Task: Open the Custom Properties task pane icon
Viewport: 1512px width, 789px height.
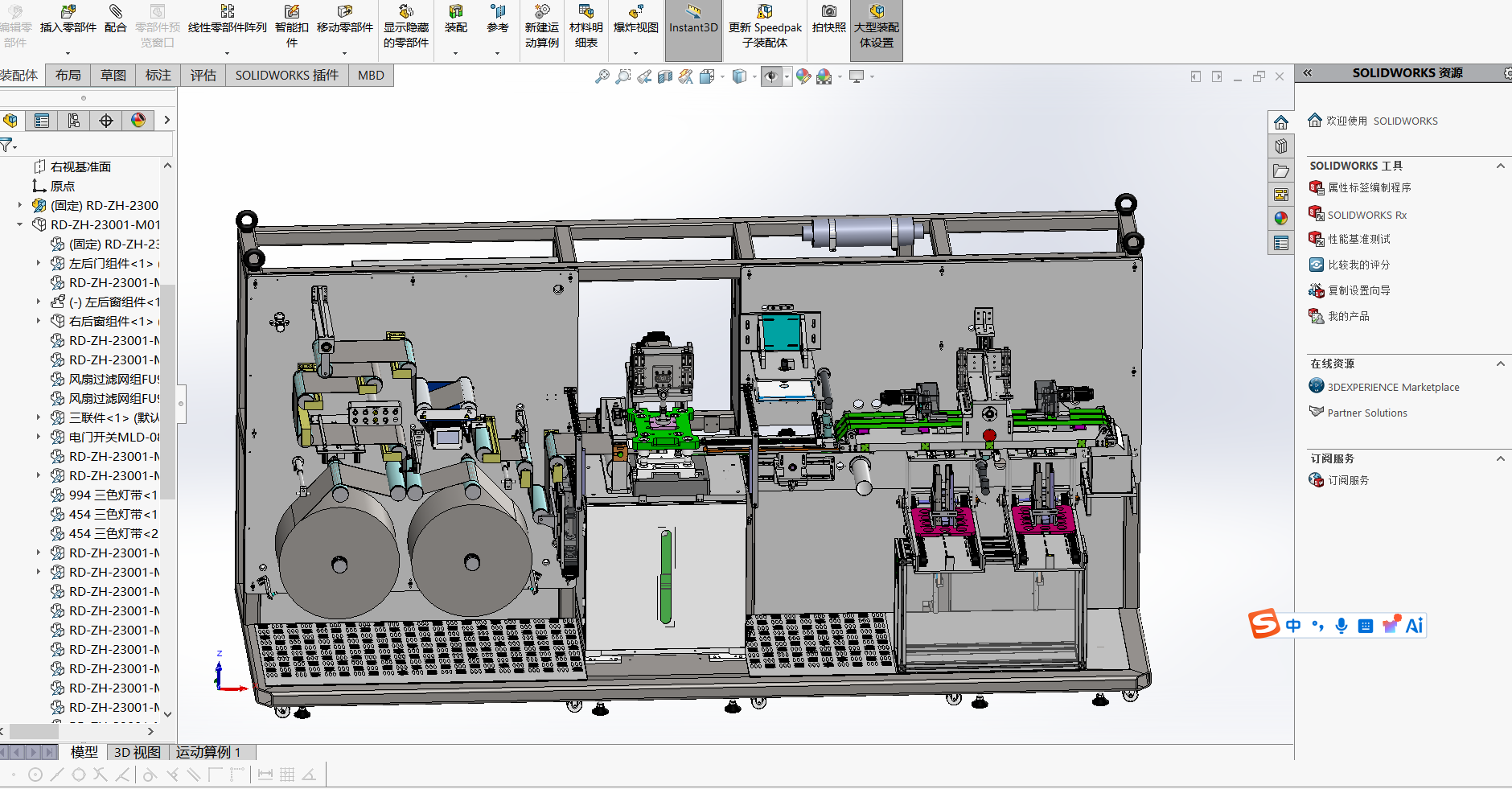Action: pos(1281,243)
